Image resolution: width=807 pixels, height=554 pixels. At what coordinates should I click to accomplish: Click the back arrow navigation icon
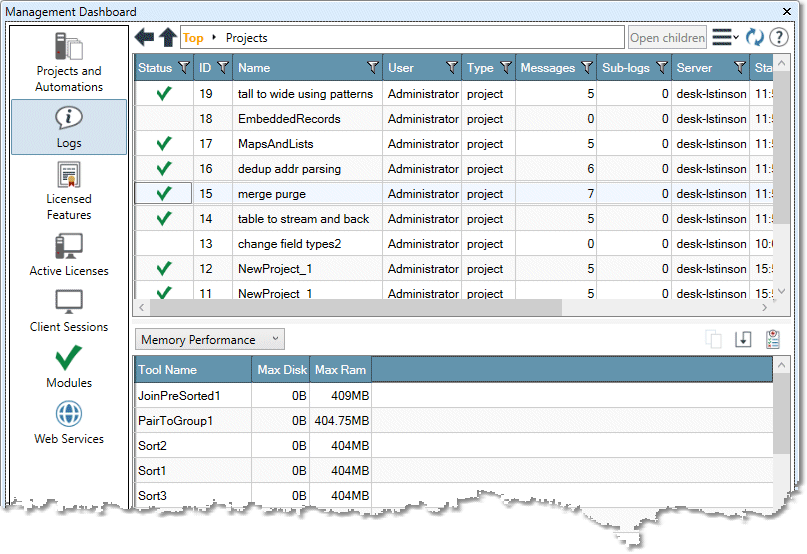click(x=145, y=38)
